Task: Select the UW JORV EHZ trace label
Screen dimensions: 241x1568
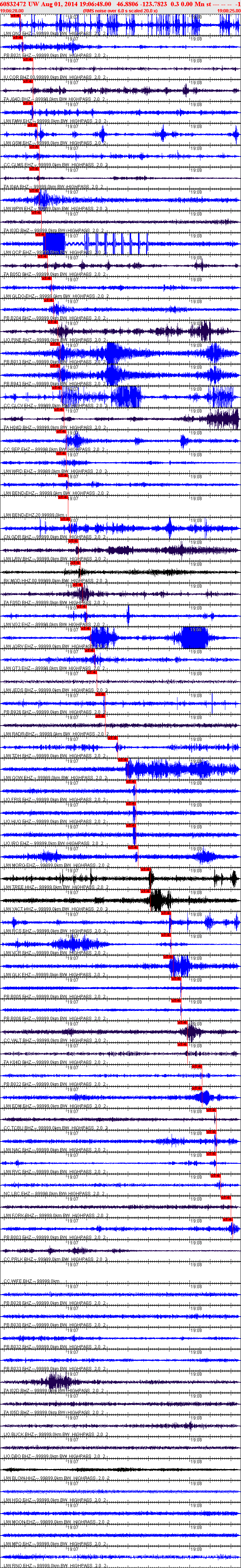Action: click(x=56, y=647)
